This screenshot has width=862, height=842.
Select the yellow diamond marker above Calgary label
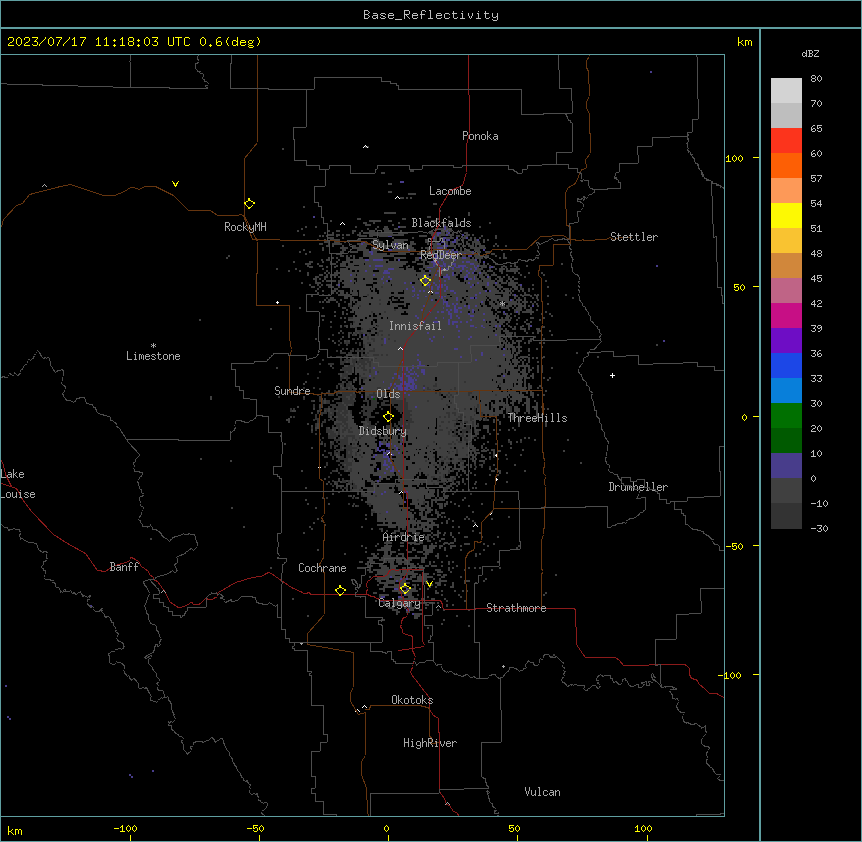point(405,589)
